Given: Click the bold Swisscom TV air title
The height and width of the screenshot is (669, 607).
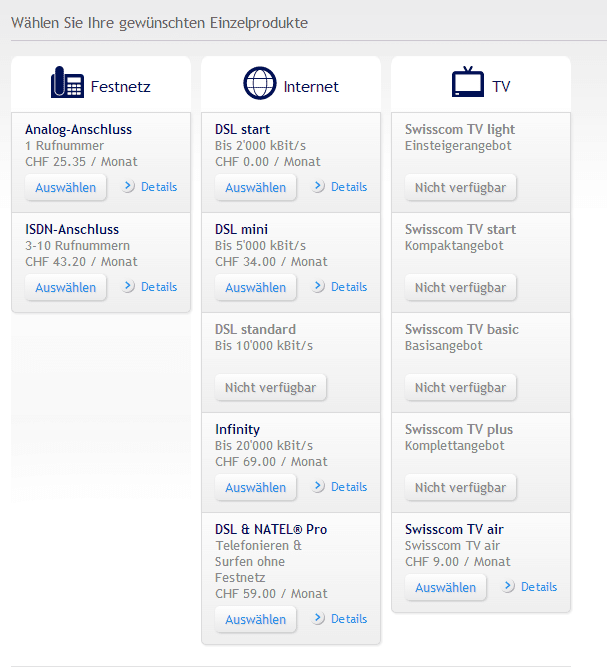Looking at the screenshot, I should coord(454,529).
